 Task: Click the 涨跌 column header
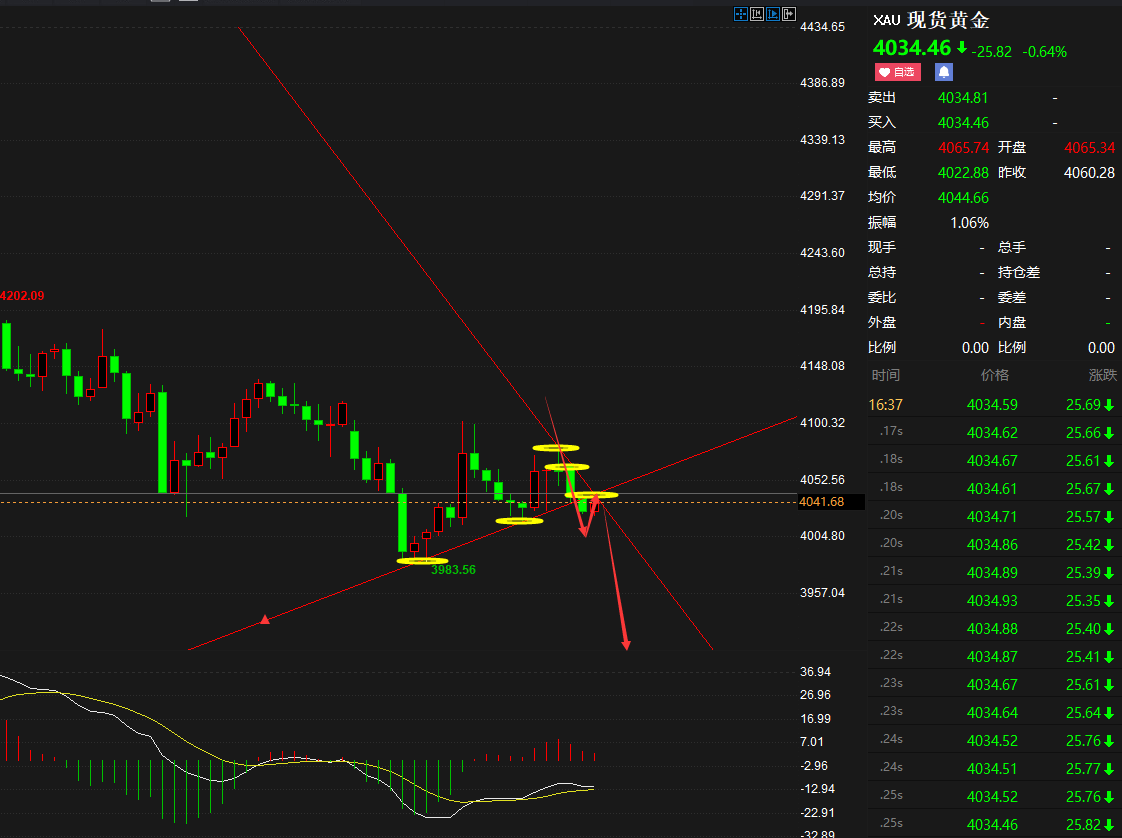point(1102,375)
